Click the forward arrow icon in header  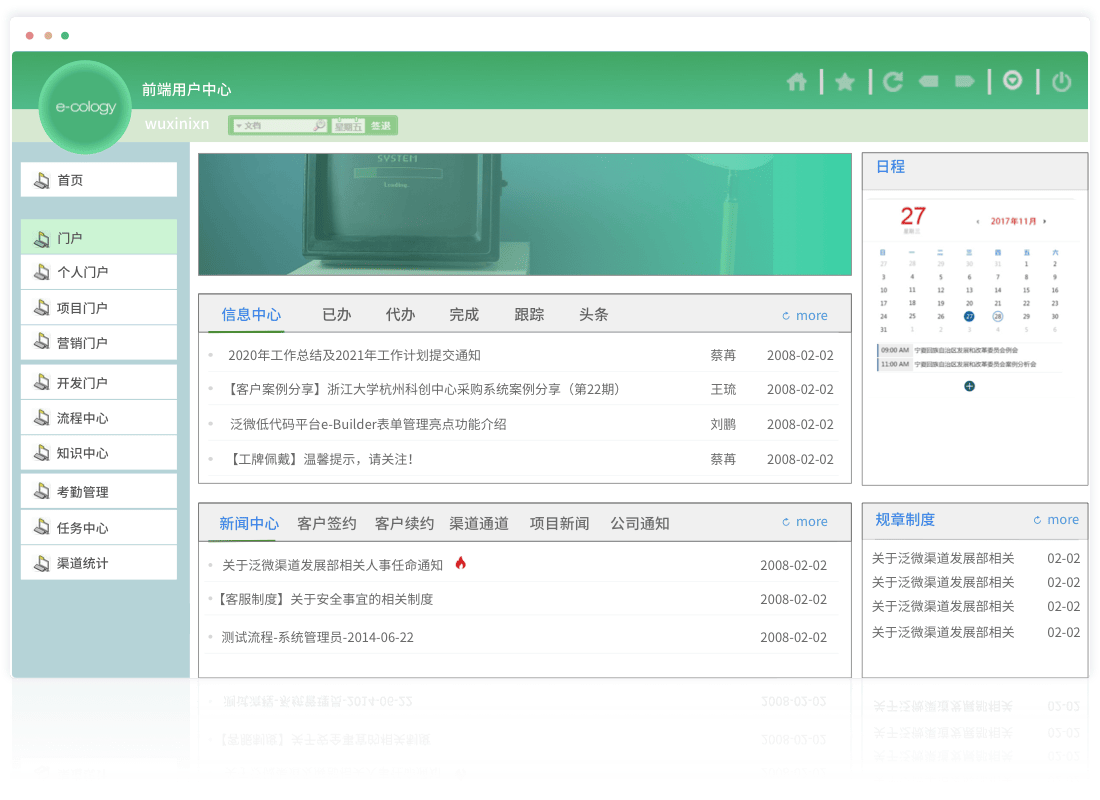tap(965, 81)
